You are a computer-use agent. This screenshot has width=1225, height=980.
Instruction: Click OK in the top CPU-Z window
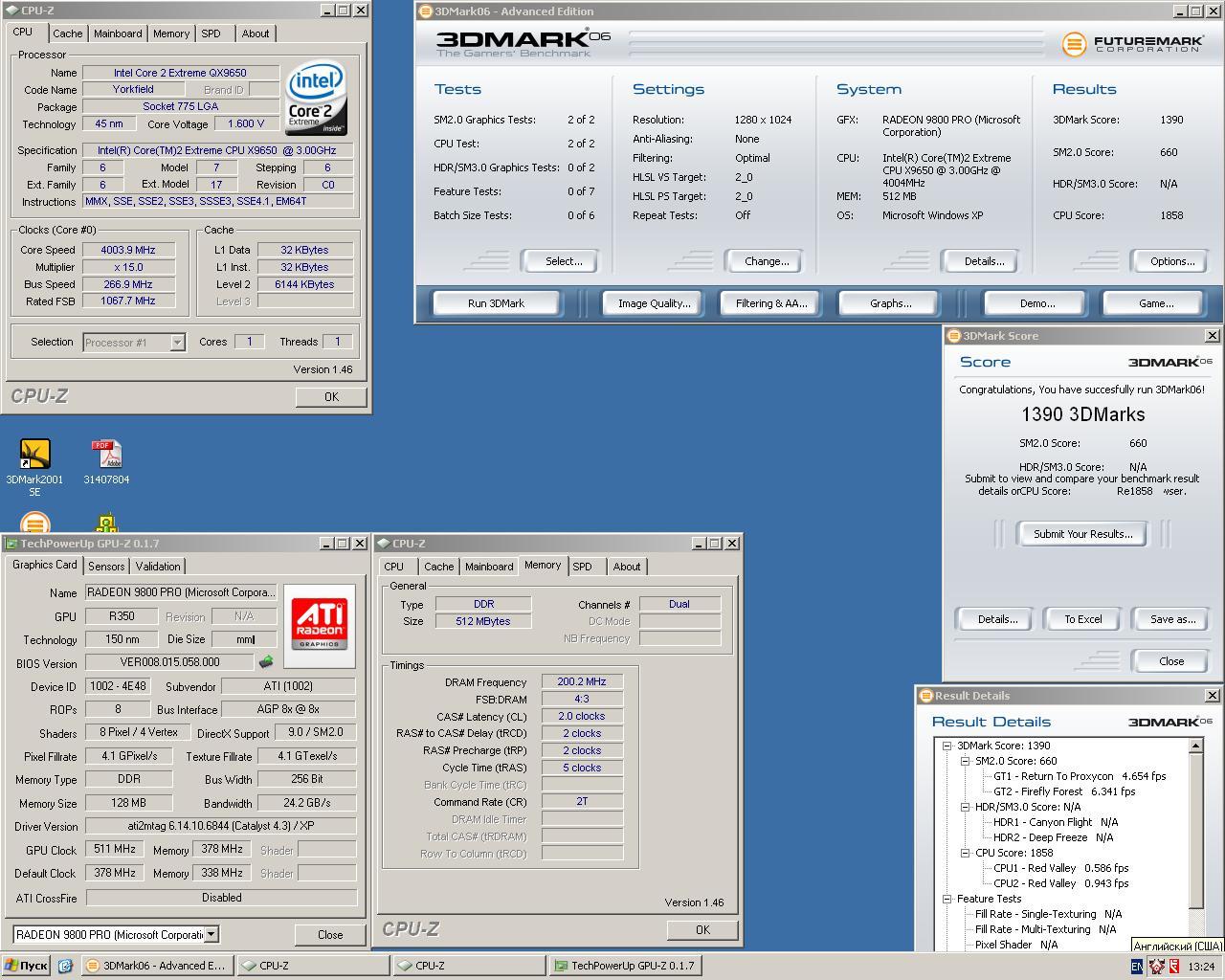click(x=330, y=397)
